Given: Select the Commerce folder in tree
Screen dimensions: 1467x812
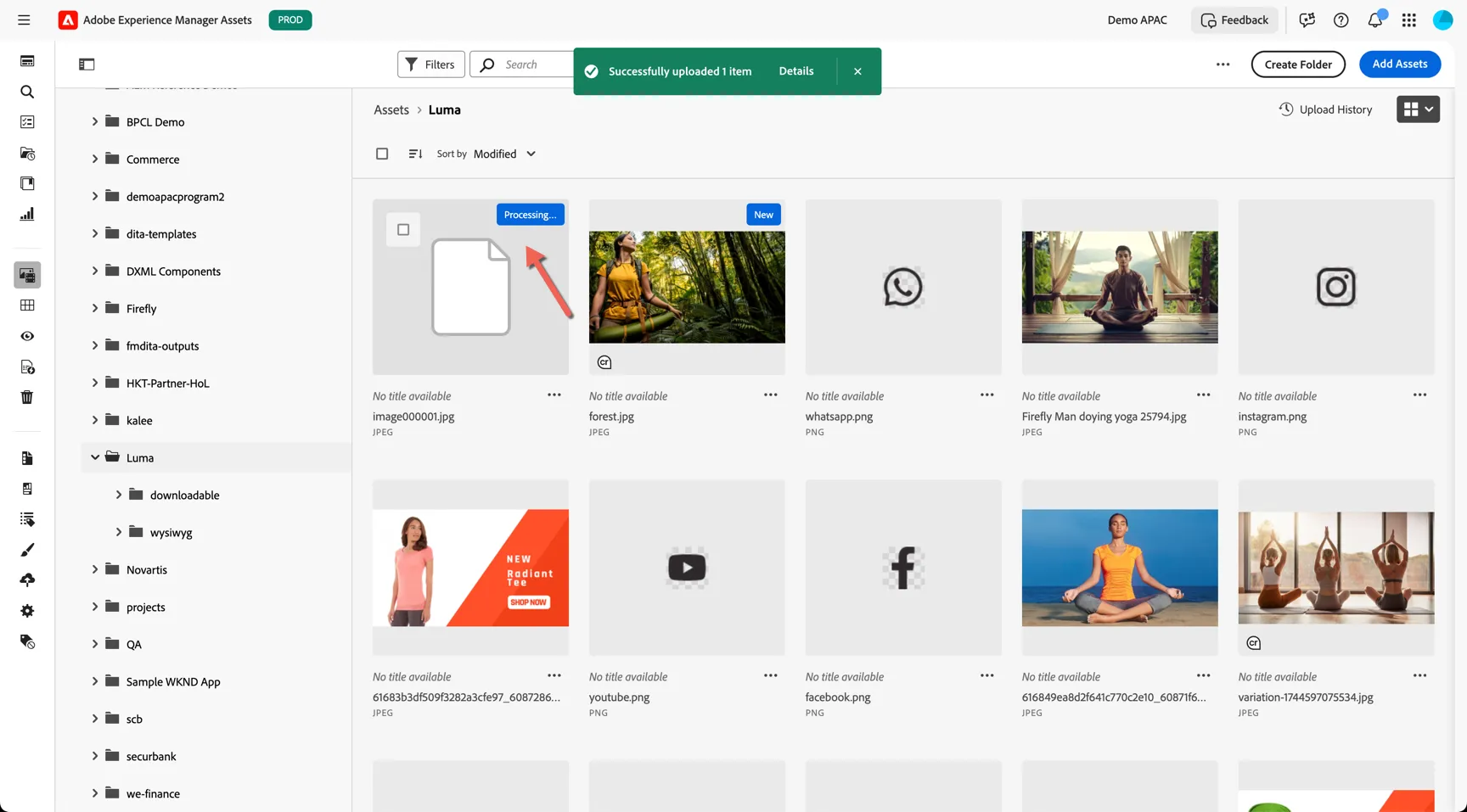Looking at the screenshot, I should tap(153, 160).
